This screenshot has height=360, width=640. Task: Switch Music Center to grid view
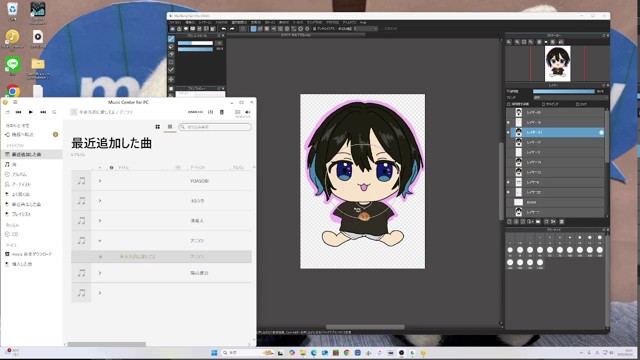click(158, 127)
